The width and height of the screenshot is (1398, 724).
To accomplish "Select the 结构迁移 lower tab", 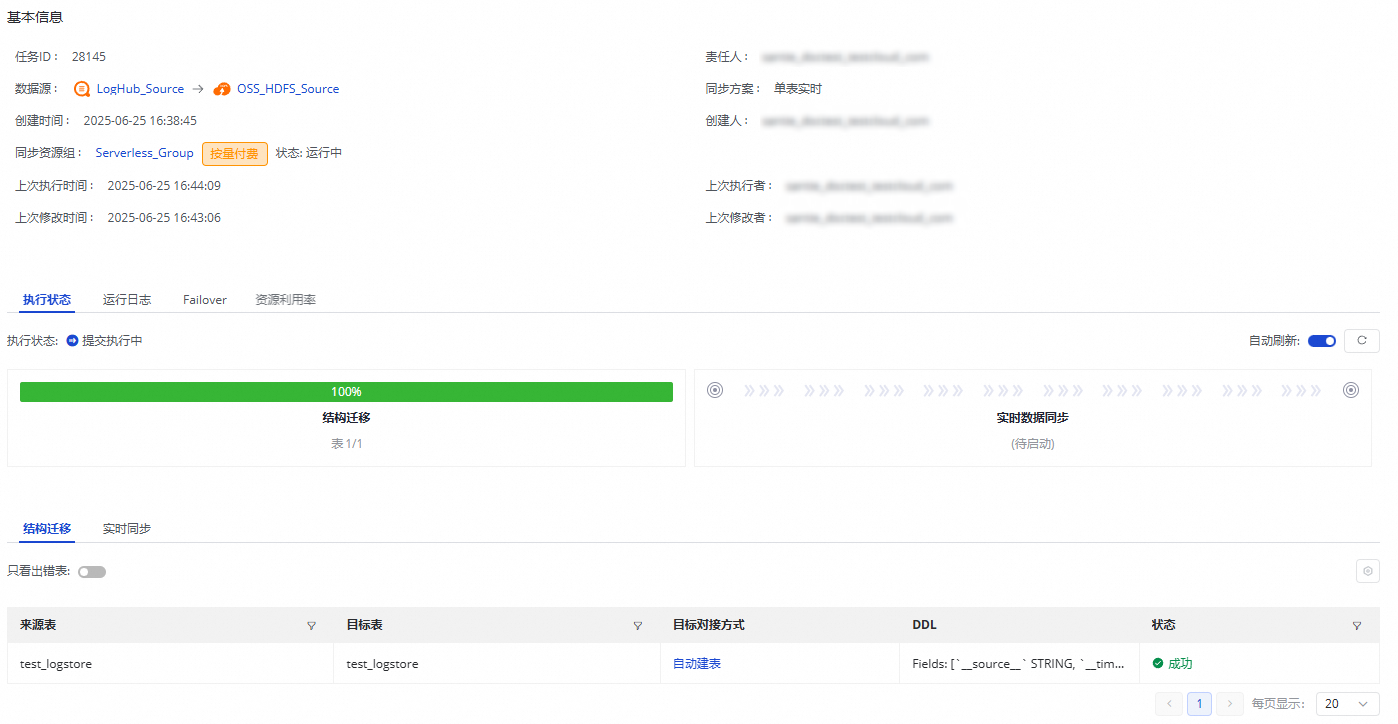I will pos(47,529).
